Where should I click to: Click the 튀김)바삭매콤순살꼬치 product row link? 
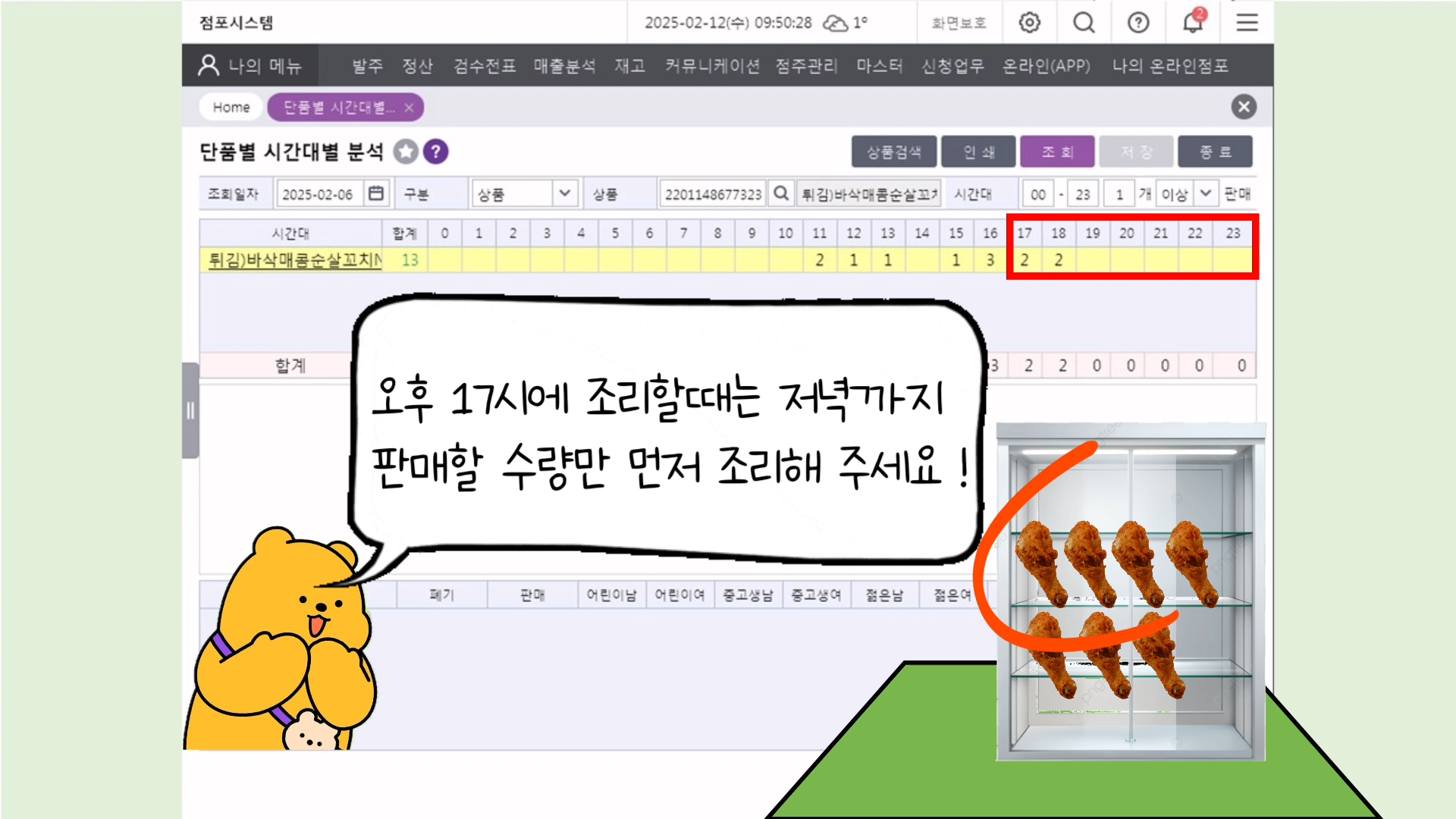[295, 260]
